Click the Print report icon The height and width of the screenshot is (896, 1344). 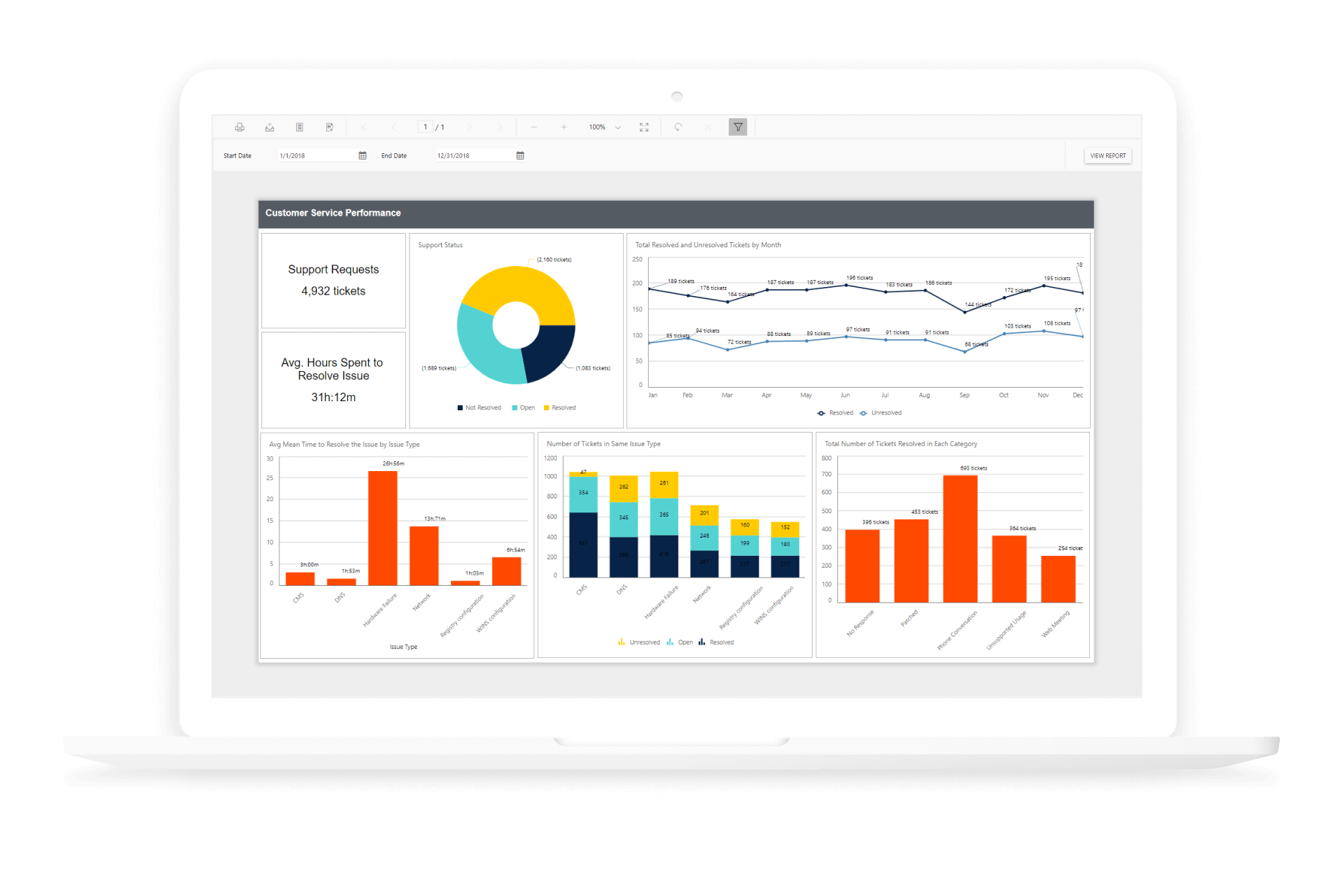tap(239, 127)
